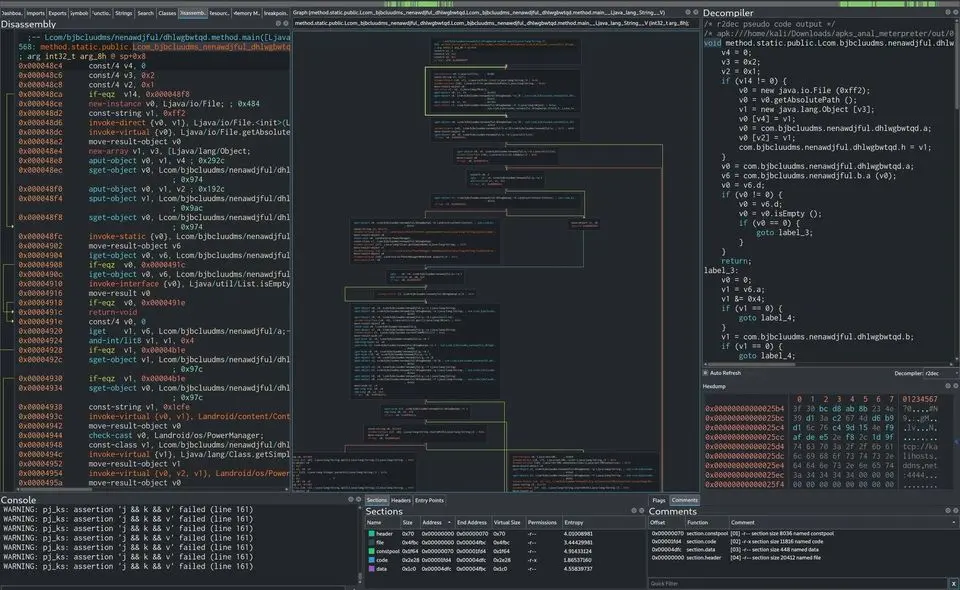The height and width of the screenshot is (590, 960).
Task: Float the Decompiler panel using its float icon
Action: click(948, 12)
